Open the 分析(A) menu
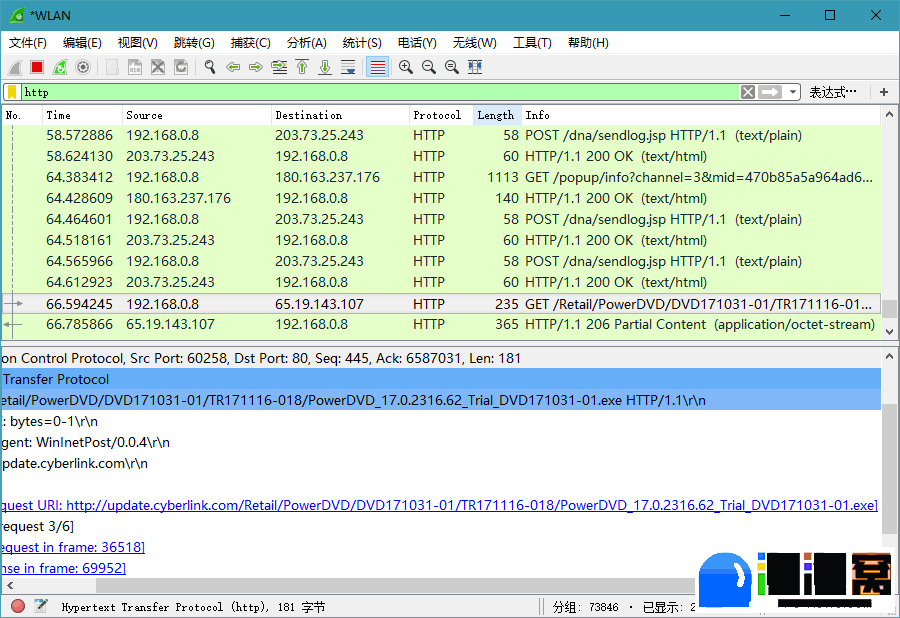Screen dimensions: 900x618 (x=307, y=43)
